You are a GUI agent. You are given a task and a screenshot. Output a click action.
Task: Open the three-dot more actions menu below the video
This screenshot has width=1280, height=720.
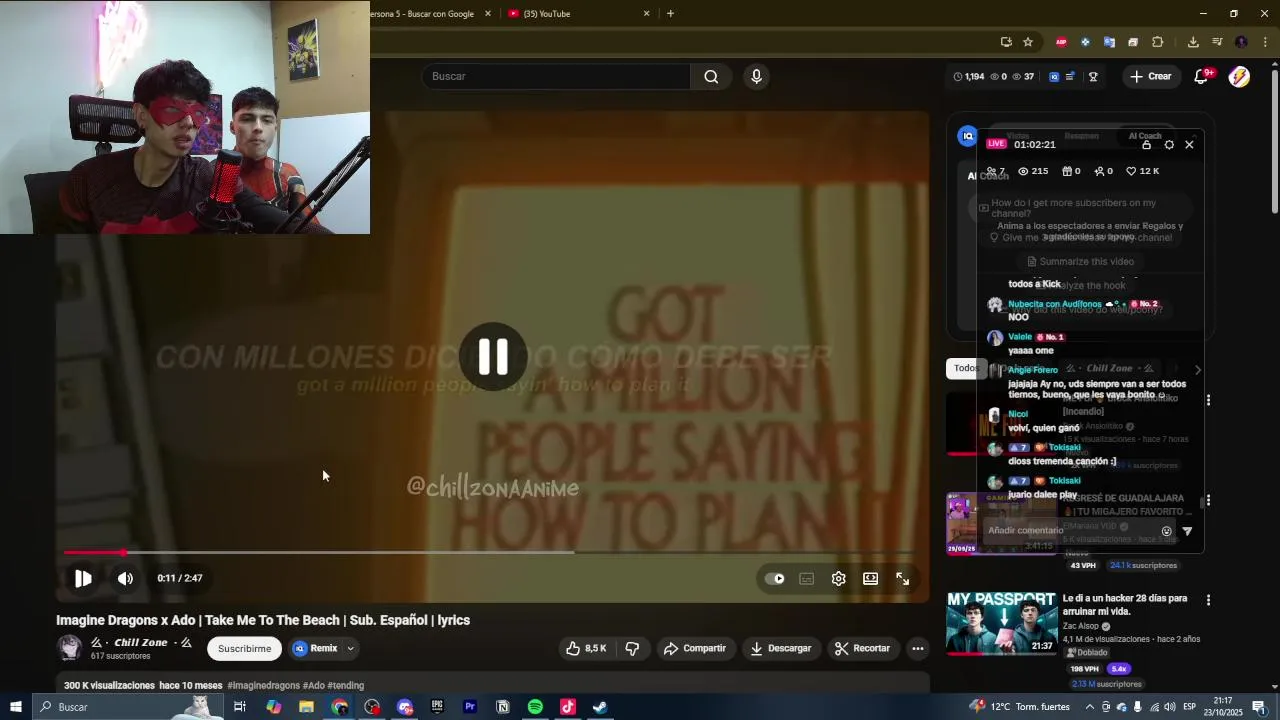click(x=917, y=648)
